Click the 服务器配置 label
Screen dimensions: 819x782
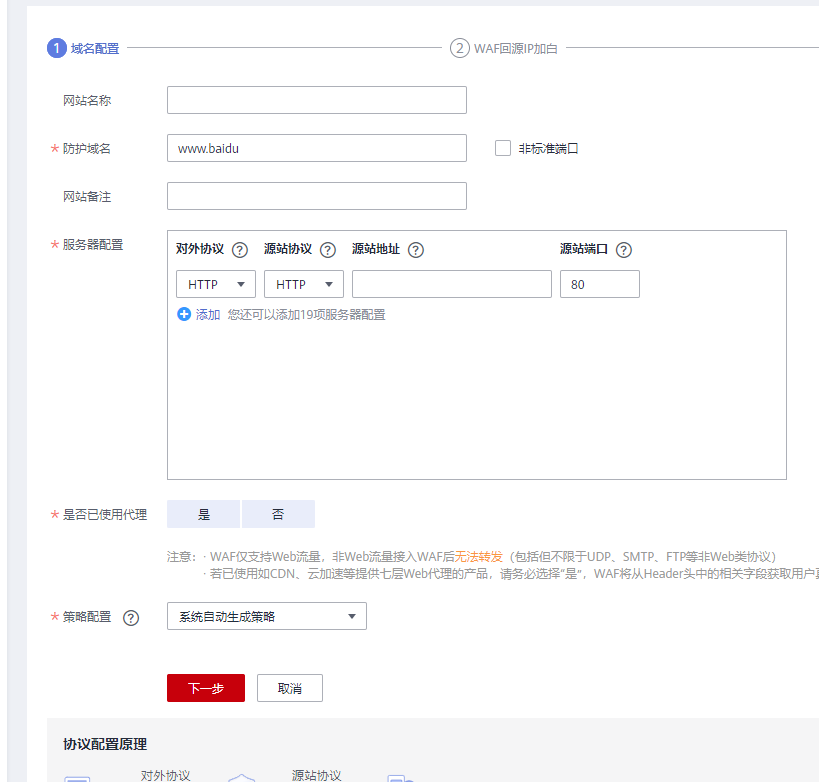[x=93, y=245]
